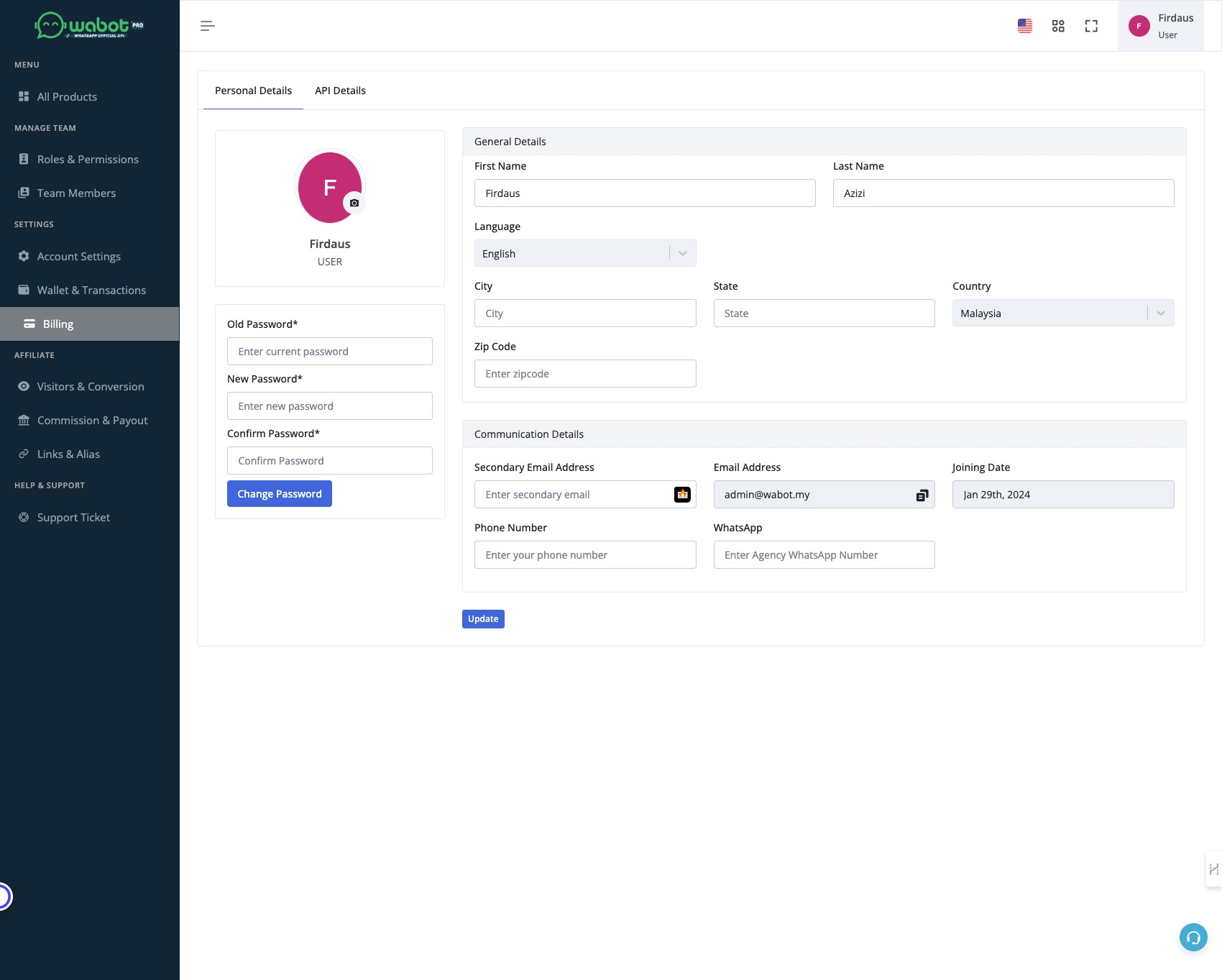The width and height of the screenshot is (1222, 980).
Task: Switch to the Personal Details tab
Action: pyautogui.click(x=253, y=91)
